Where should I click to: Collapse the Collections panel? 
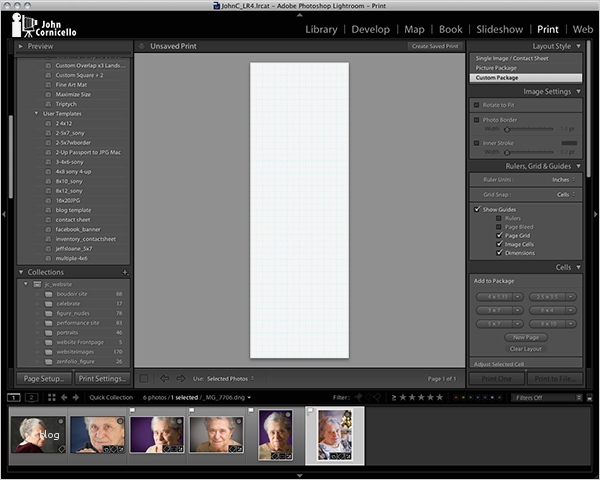click(x=21, y=272)
